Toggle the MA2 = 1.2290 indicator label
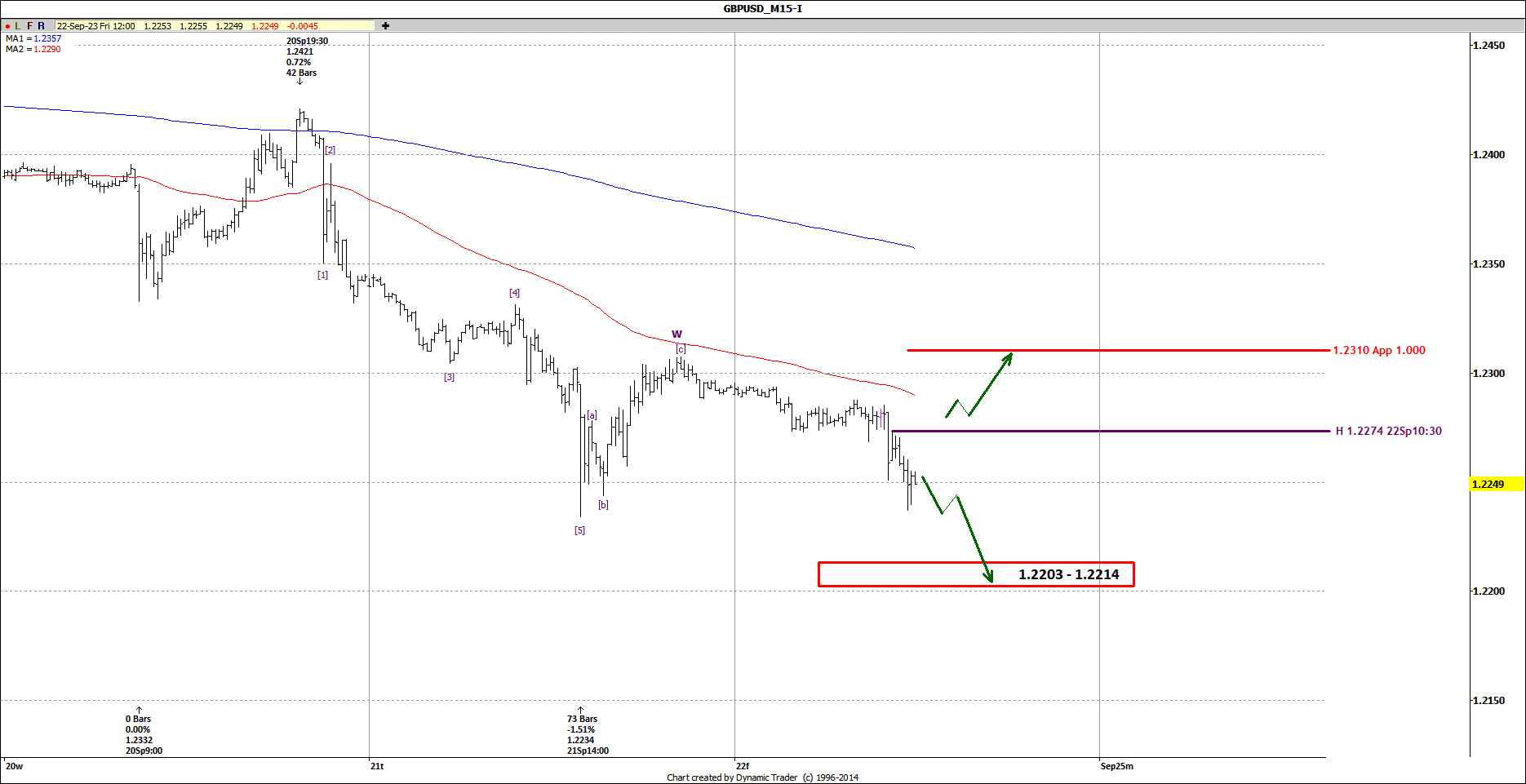 [33, 49]
